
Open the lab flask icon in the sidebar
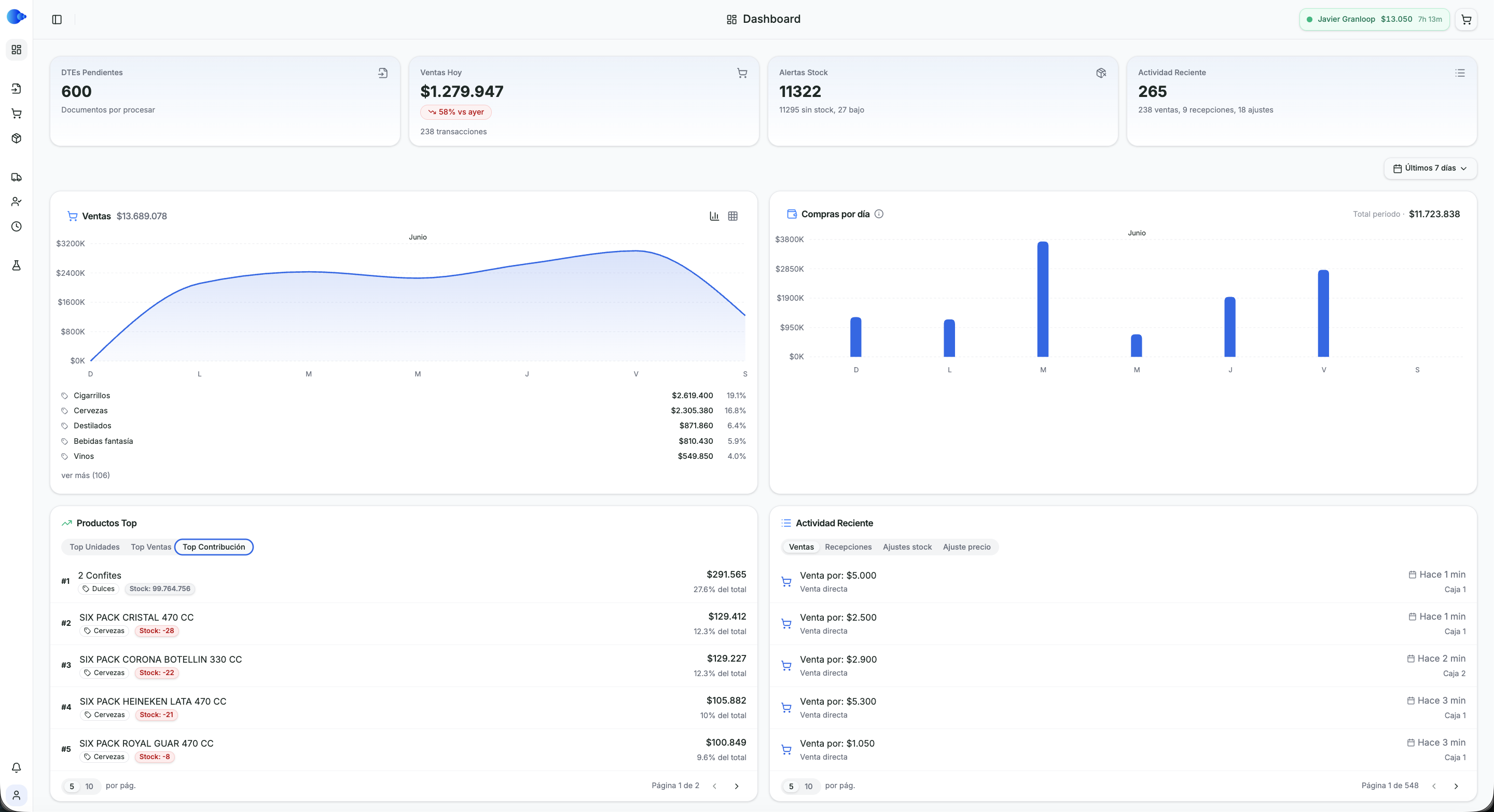click(16, 265)
